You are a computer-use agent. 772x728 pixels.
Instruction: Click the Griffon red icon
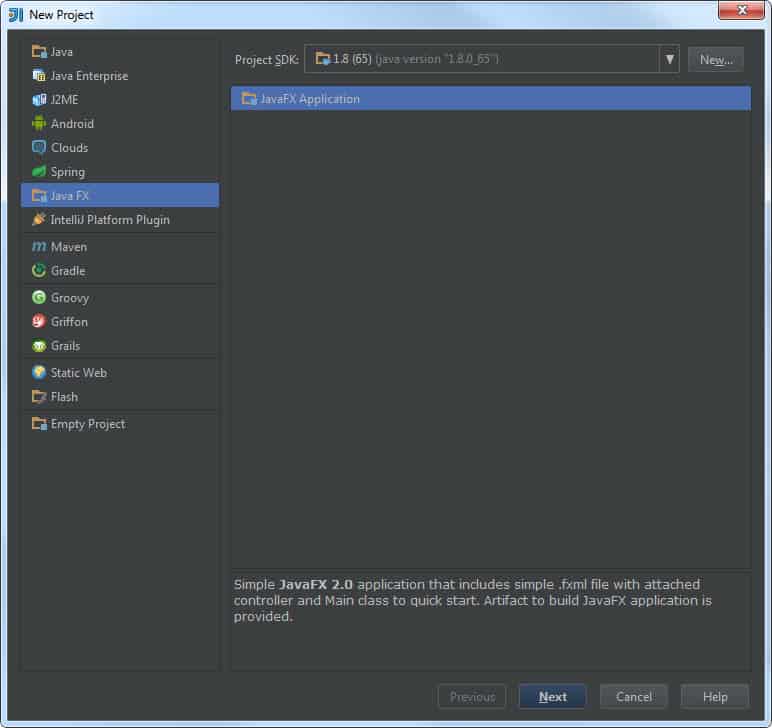tap(39, 321)
